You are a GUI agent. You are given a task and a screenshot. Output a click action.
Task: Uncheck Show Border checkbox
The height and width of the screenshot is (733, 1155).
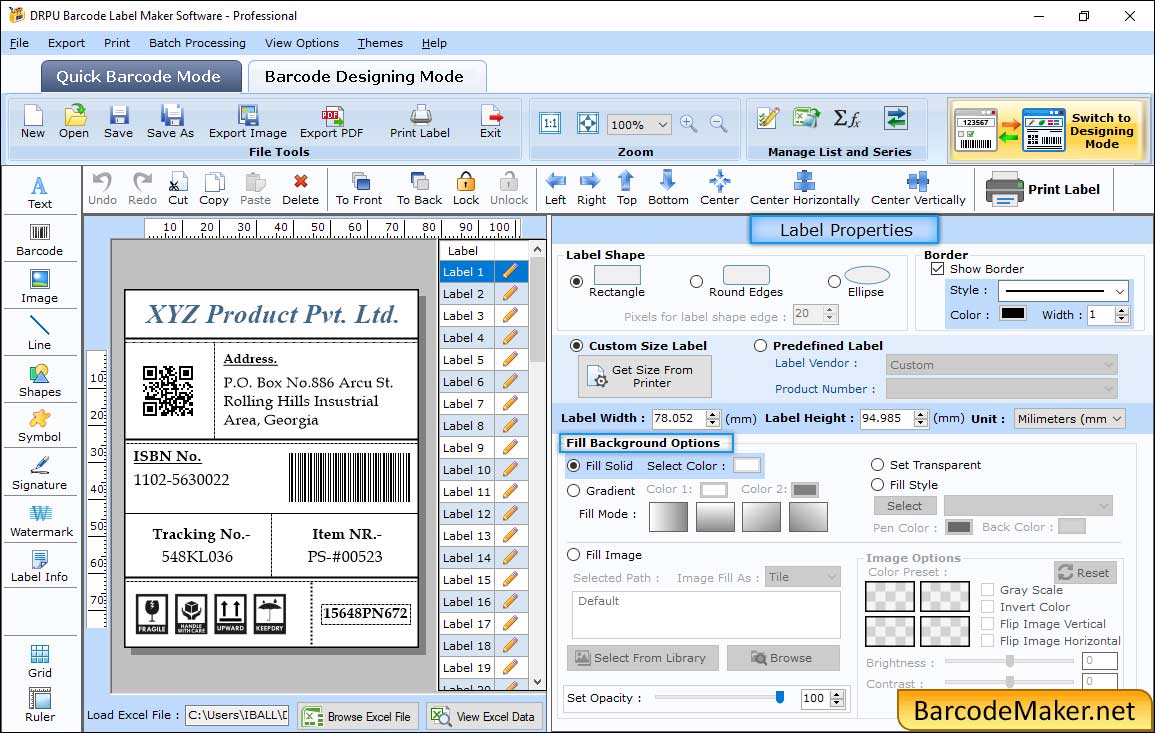pyautogui.click(x=937, y=269)
